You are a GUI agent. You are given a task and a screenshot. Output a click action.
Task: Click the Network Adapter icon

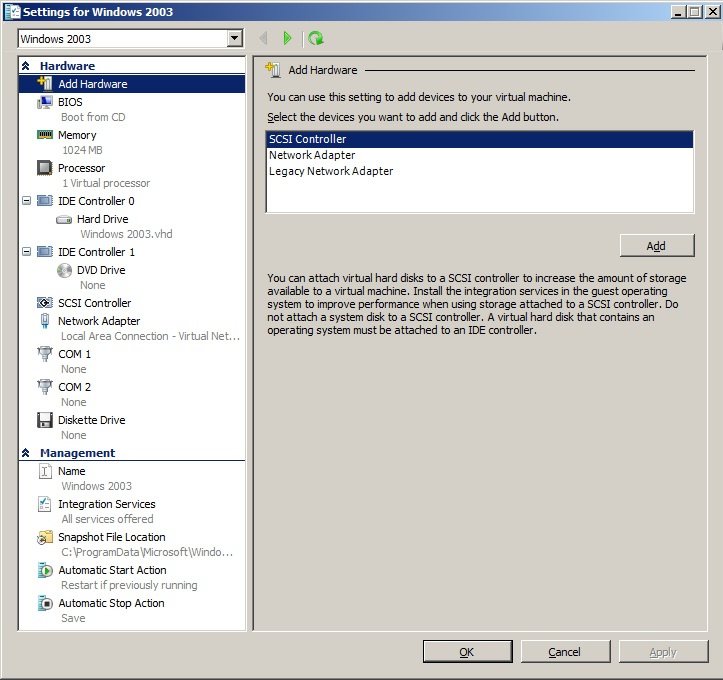44,321
